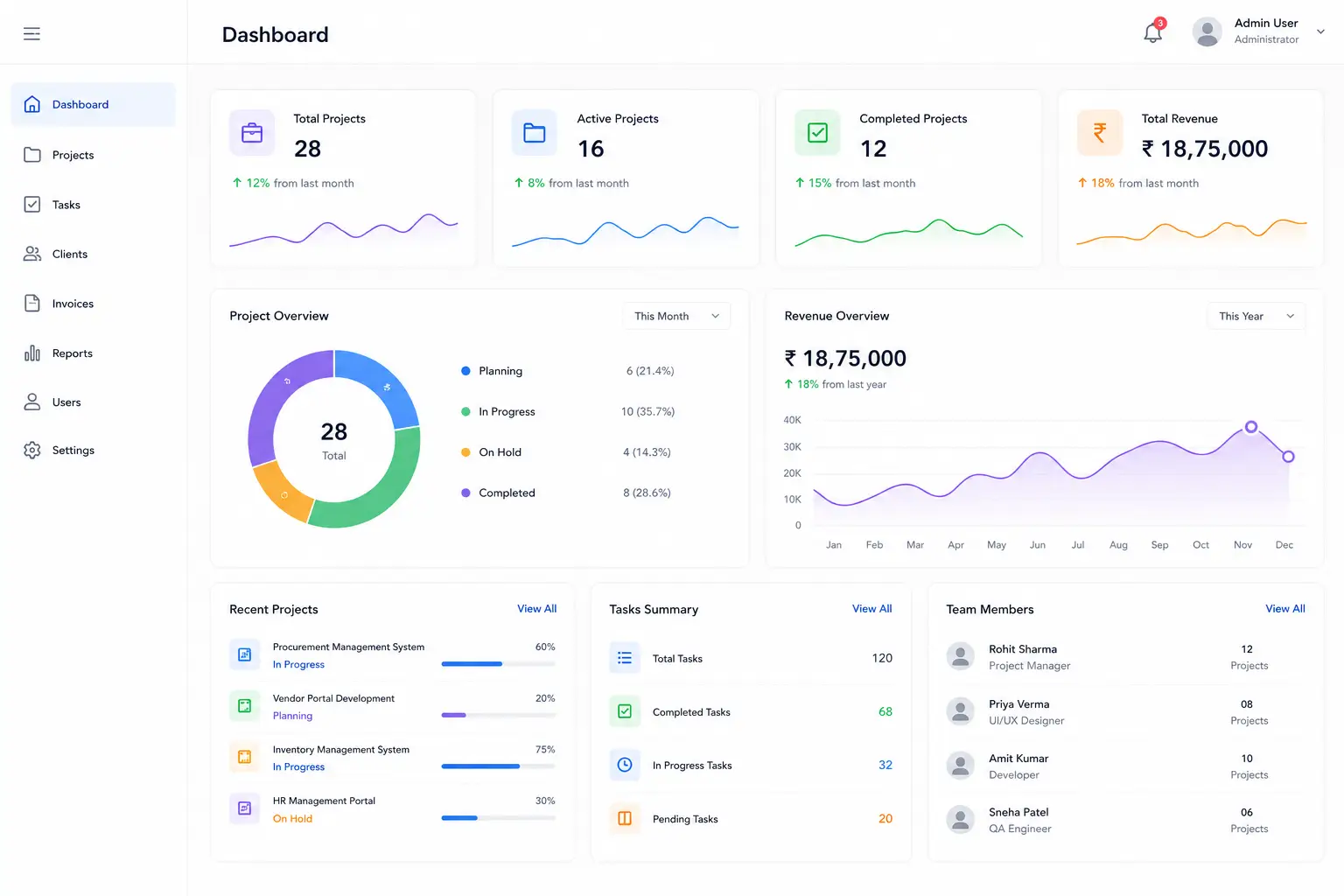Click the Inventory Management System 75% progress bar
Screen dimensions: 1344x896
click(x=498, y=766)
